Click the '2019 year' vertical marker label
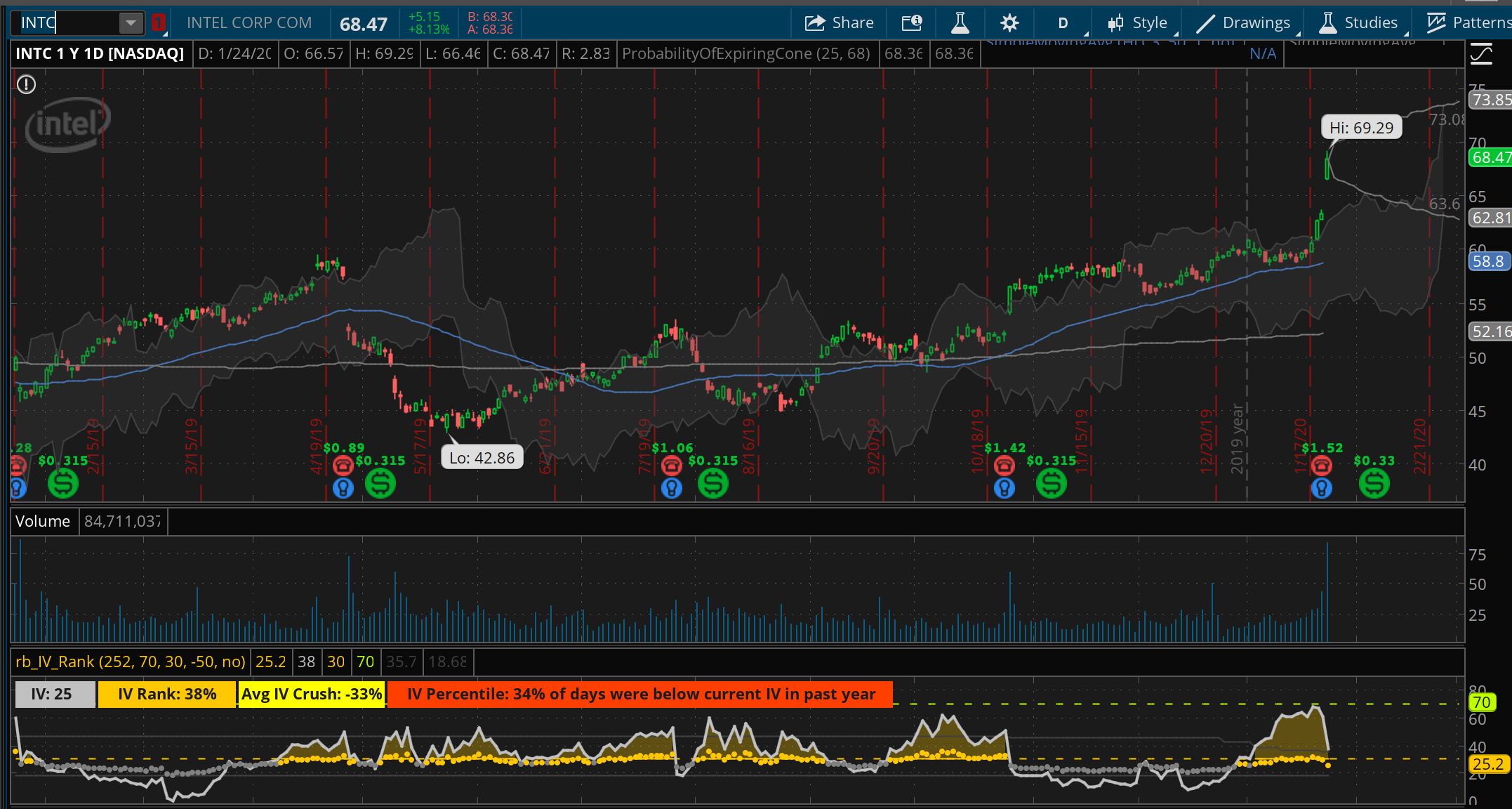The width and height of the screenshot is (1512, 809). pyautogui.click(x=1238, y=439)
